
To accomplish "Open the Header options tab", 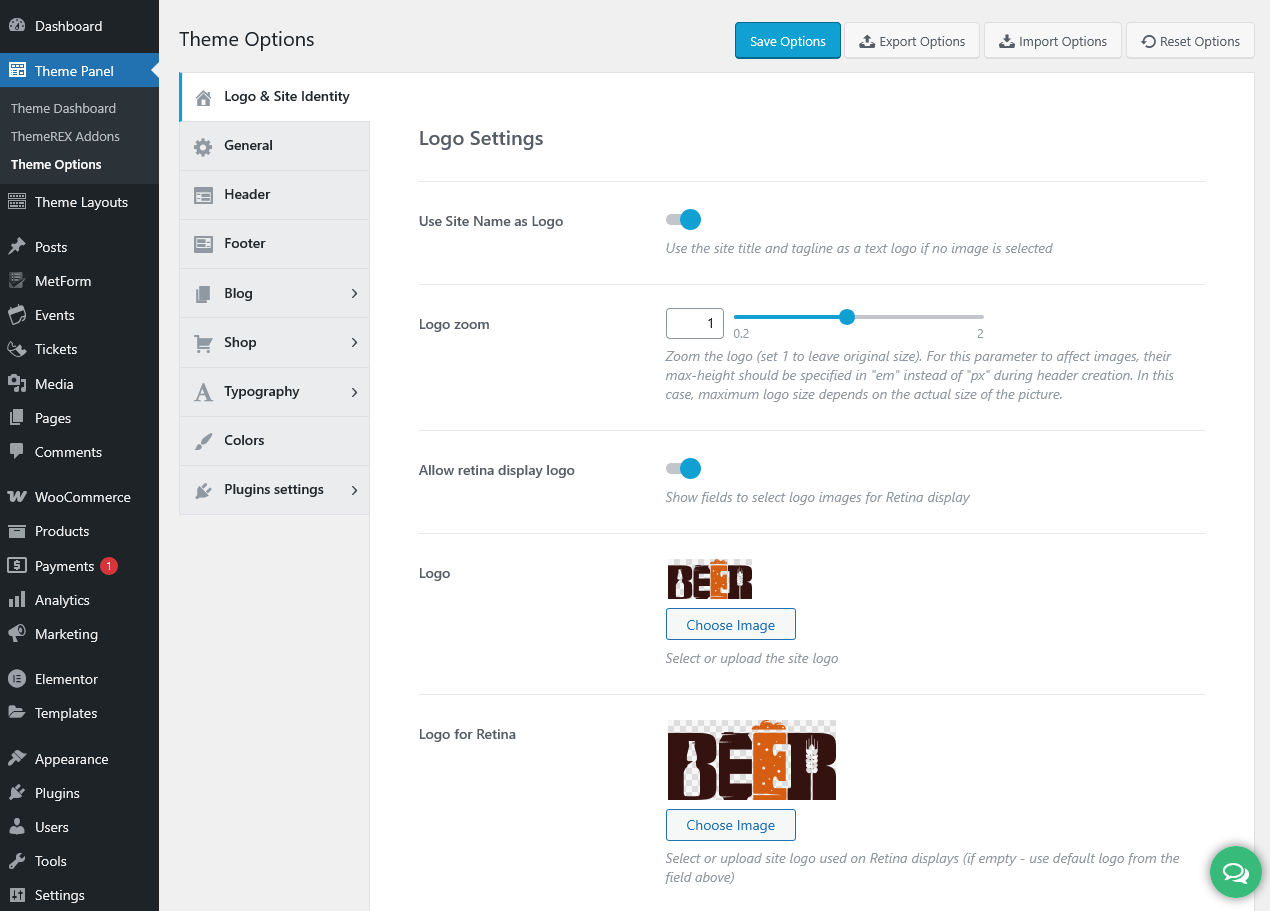I will coord(247,195).
